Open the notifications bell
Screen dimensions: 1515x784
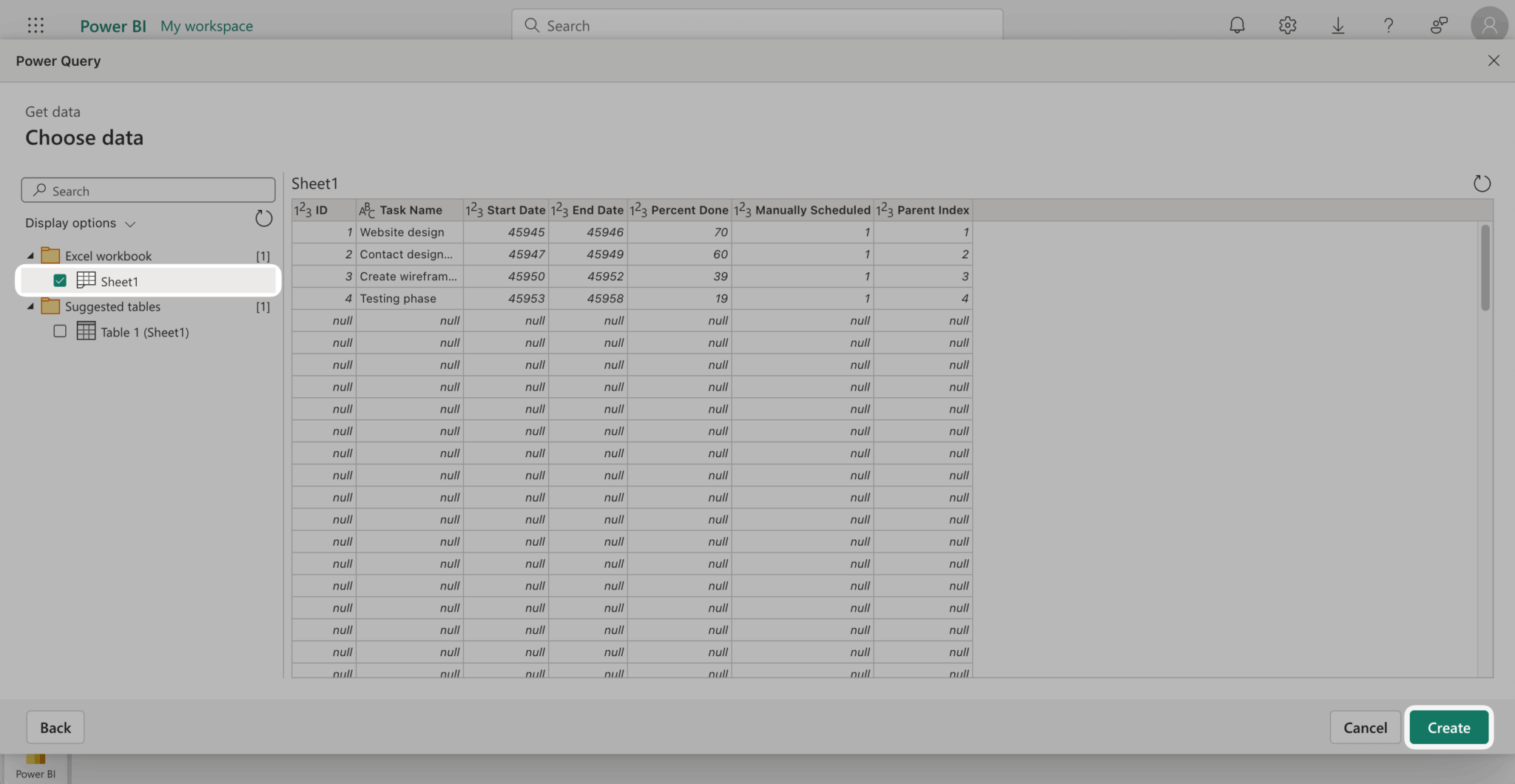coord(1237,26)
